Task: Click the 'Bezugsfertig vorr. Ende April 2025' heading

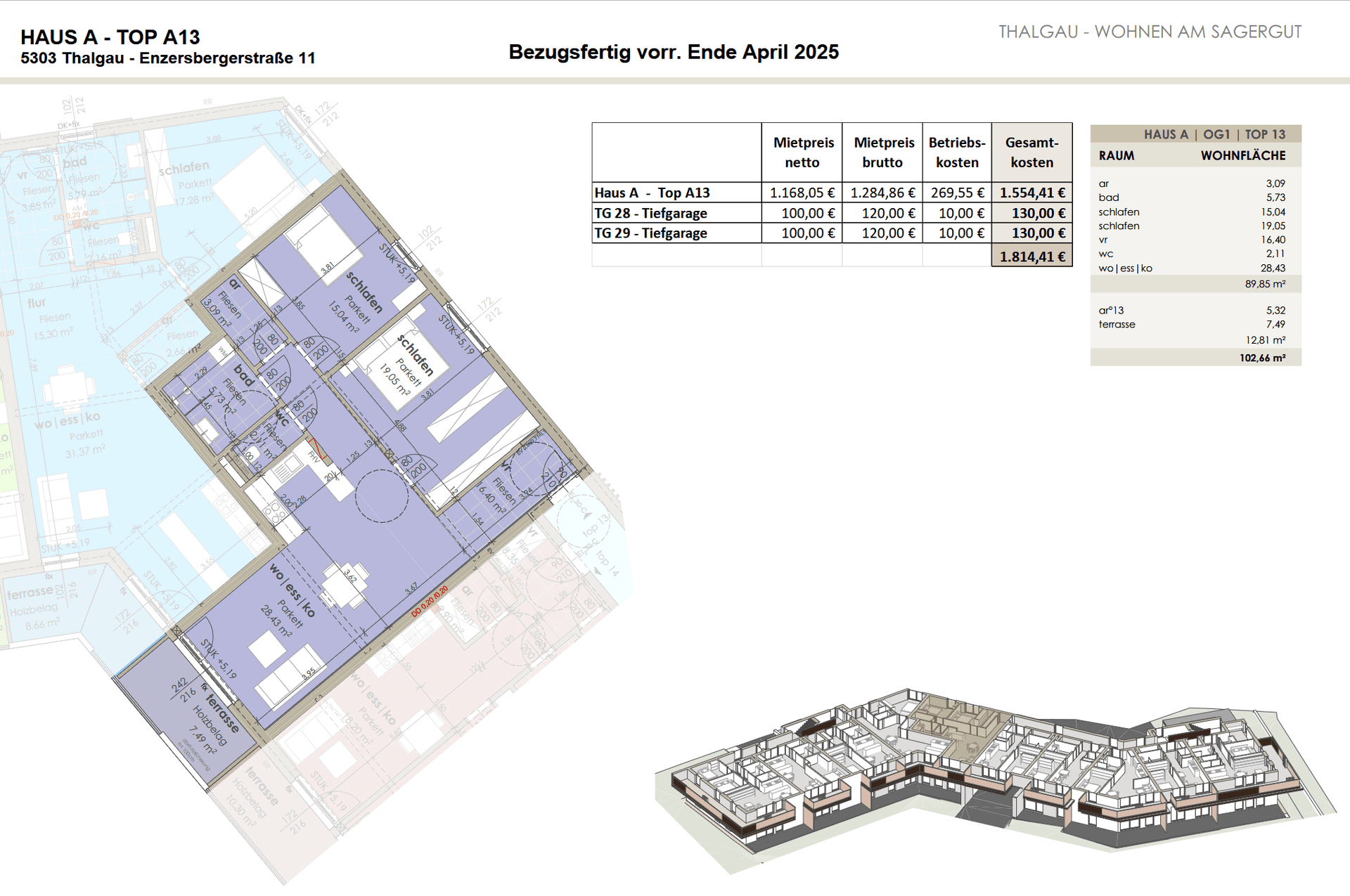Action: point(674,52)
